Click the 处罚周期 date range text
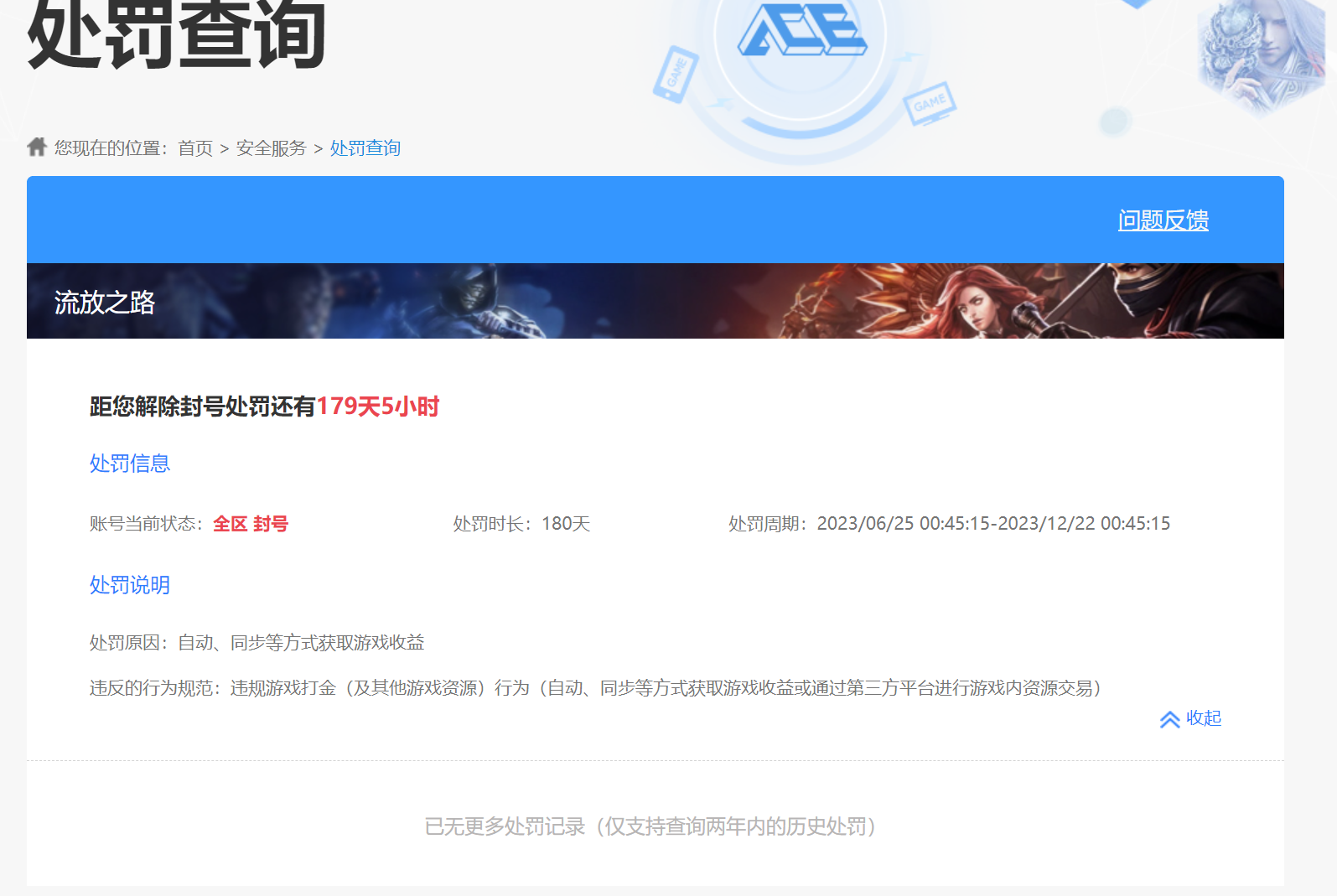The image size is (1337, 896). pos(993,524)
